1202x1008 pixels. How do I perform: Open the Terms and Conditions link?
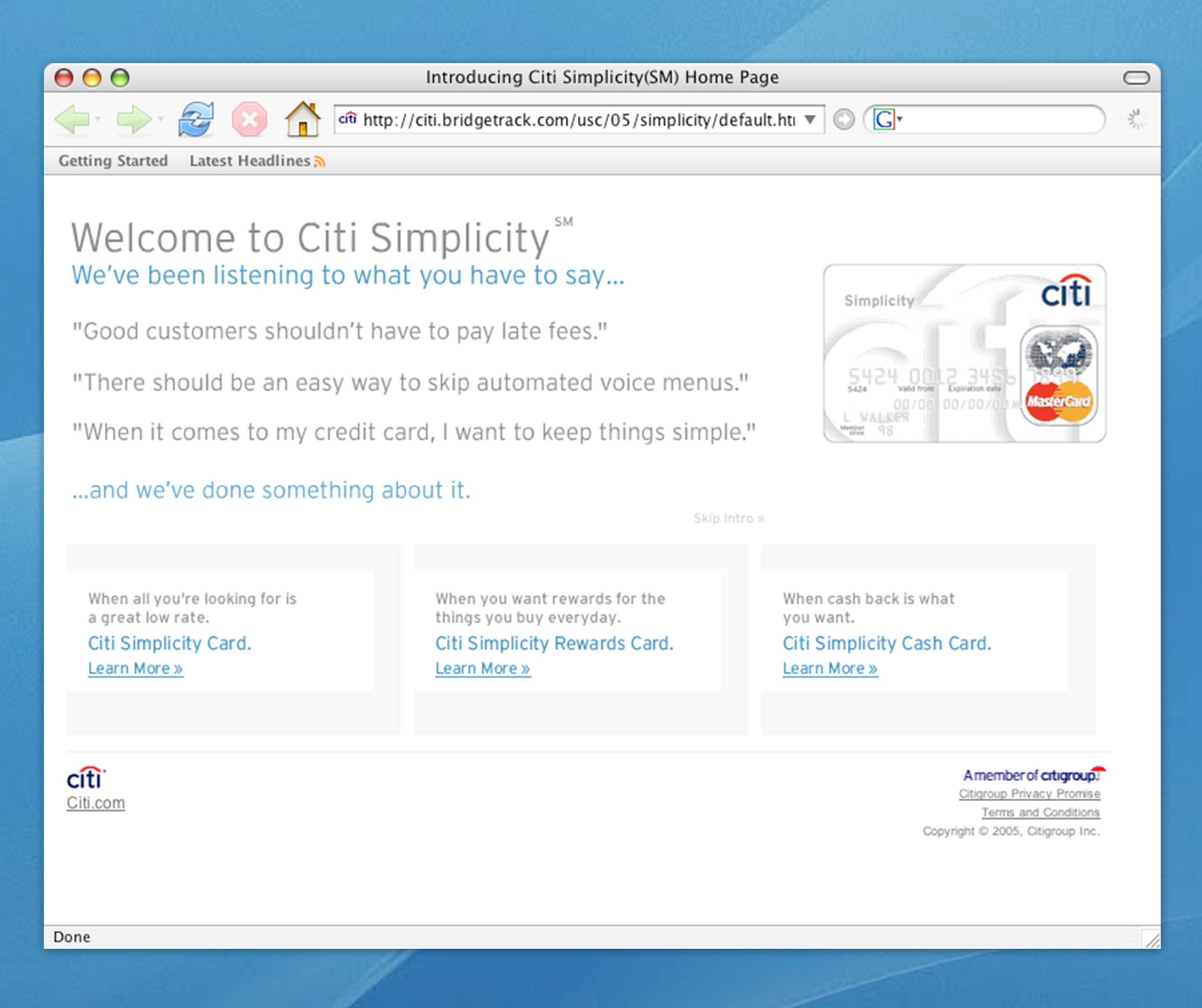[x=1040, y=813]
